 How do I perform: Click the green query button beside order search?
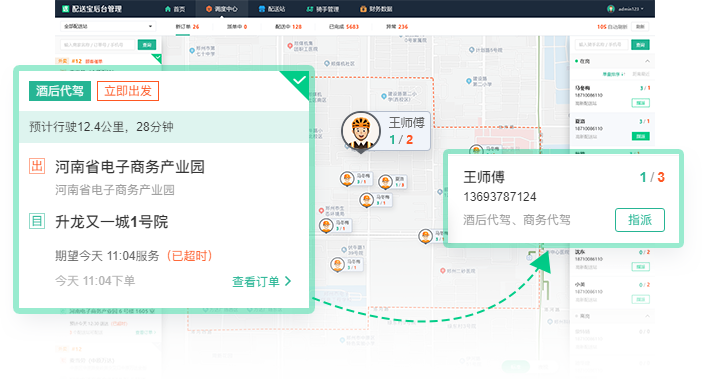click(147, 45)
